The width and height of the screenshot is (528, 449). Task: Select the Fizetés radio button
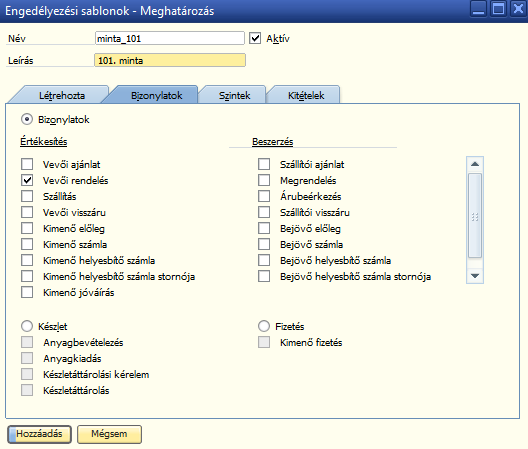click(x=264, y=326)
